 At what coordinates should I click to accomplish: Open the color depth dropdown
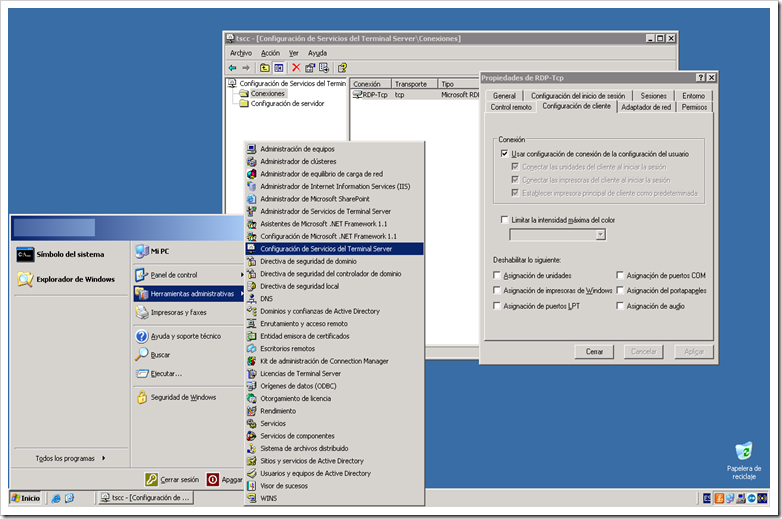[601, 235]
